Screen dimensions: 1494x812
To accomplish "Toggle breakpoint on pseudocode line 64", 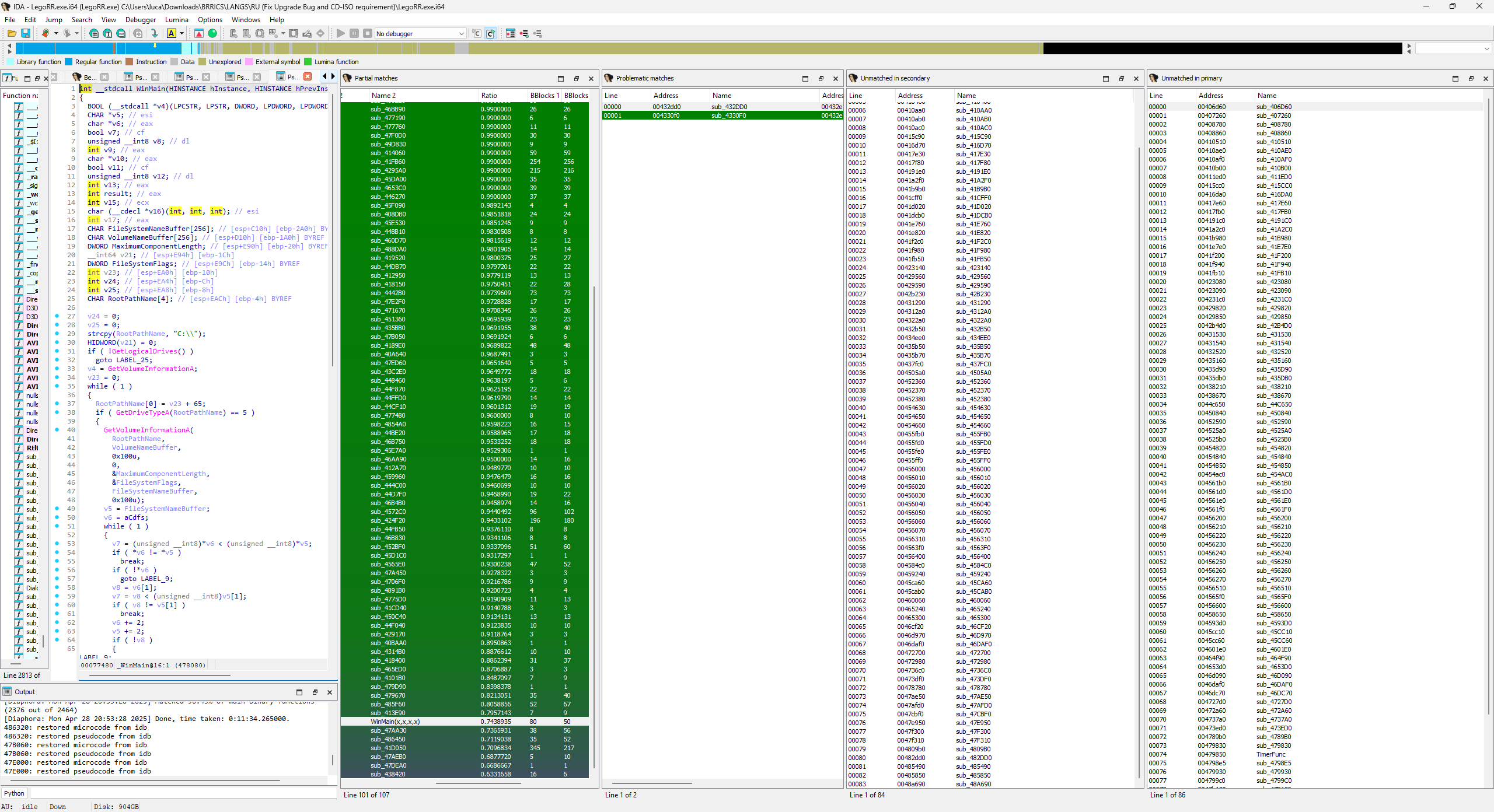I will (57, 640).
